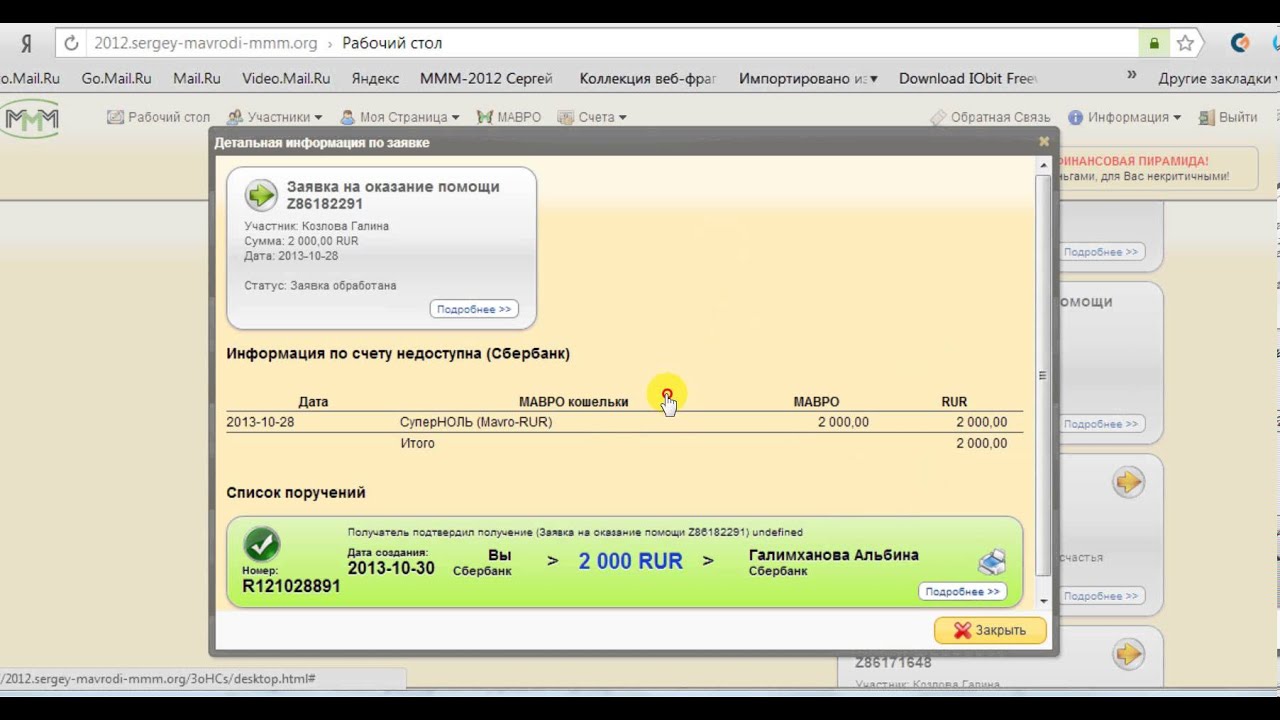
Task: Click the Дата column header
Action: click(x=313, y=401)
